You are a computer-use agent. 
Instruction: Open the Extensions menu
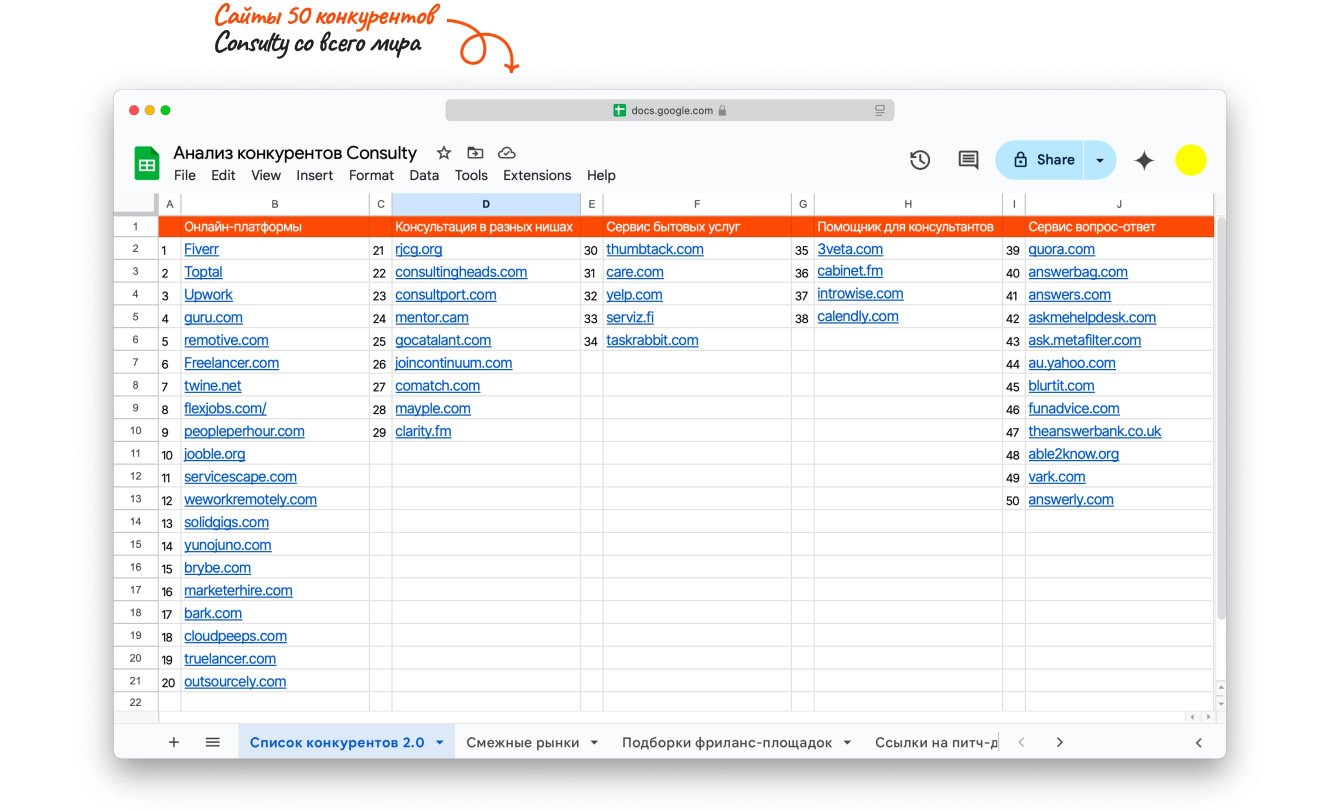tap(537, 175)
